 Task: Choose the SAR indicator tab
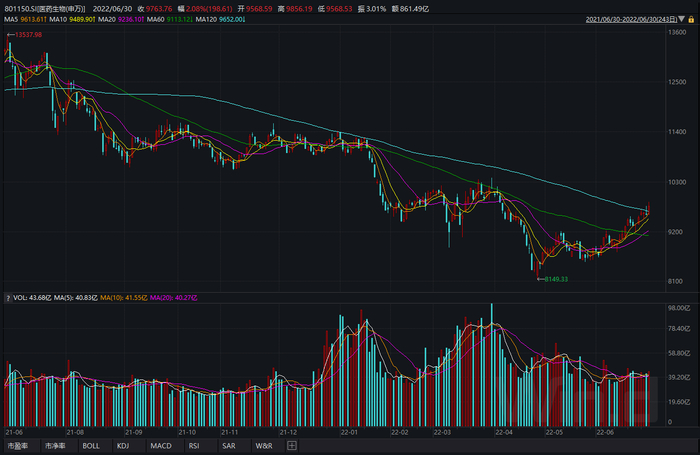(228, 446)
